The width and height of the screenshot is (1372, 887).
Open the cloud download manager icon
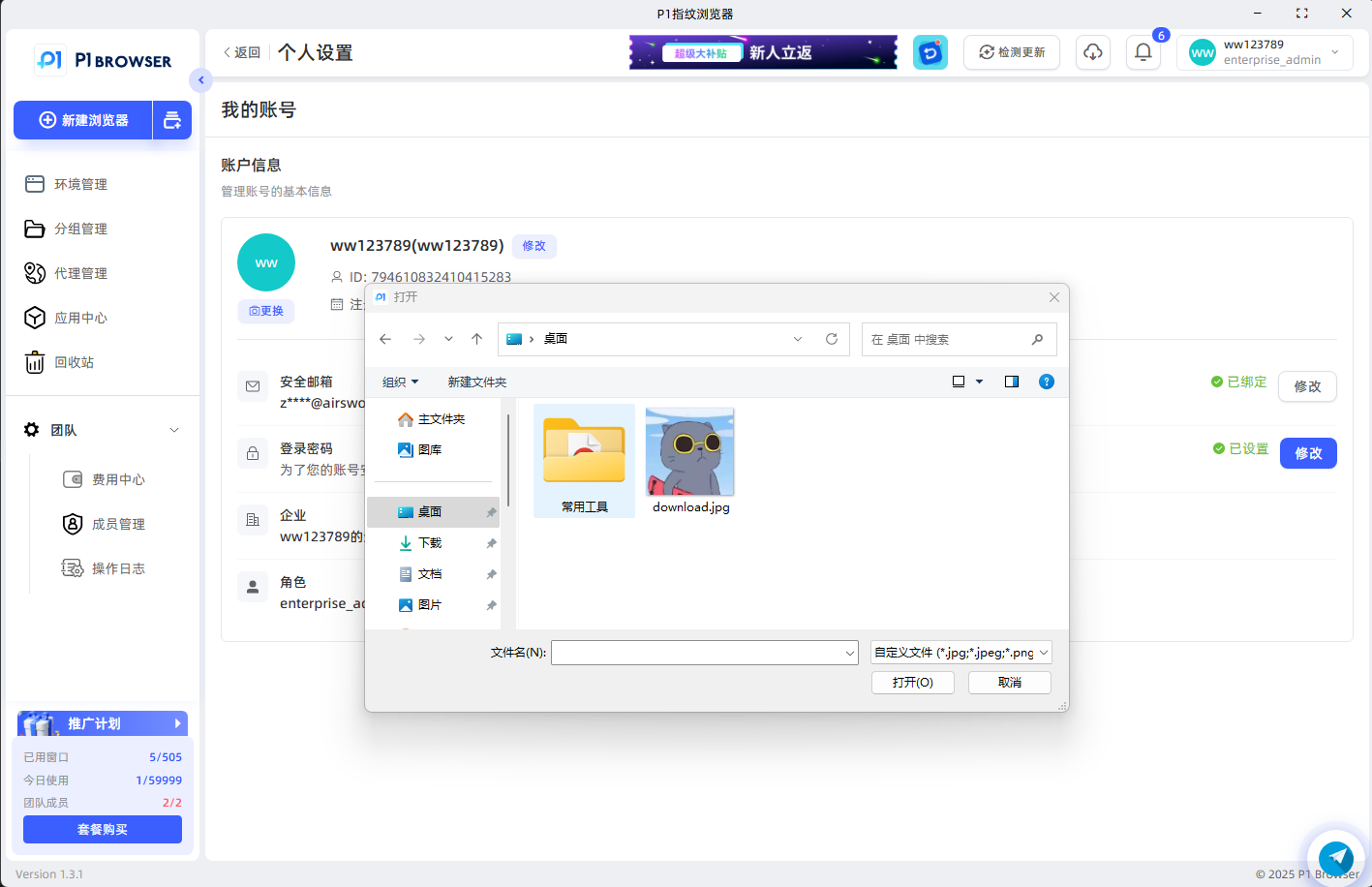[1092, 53]
